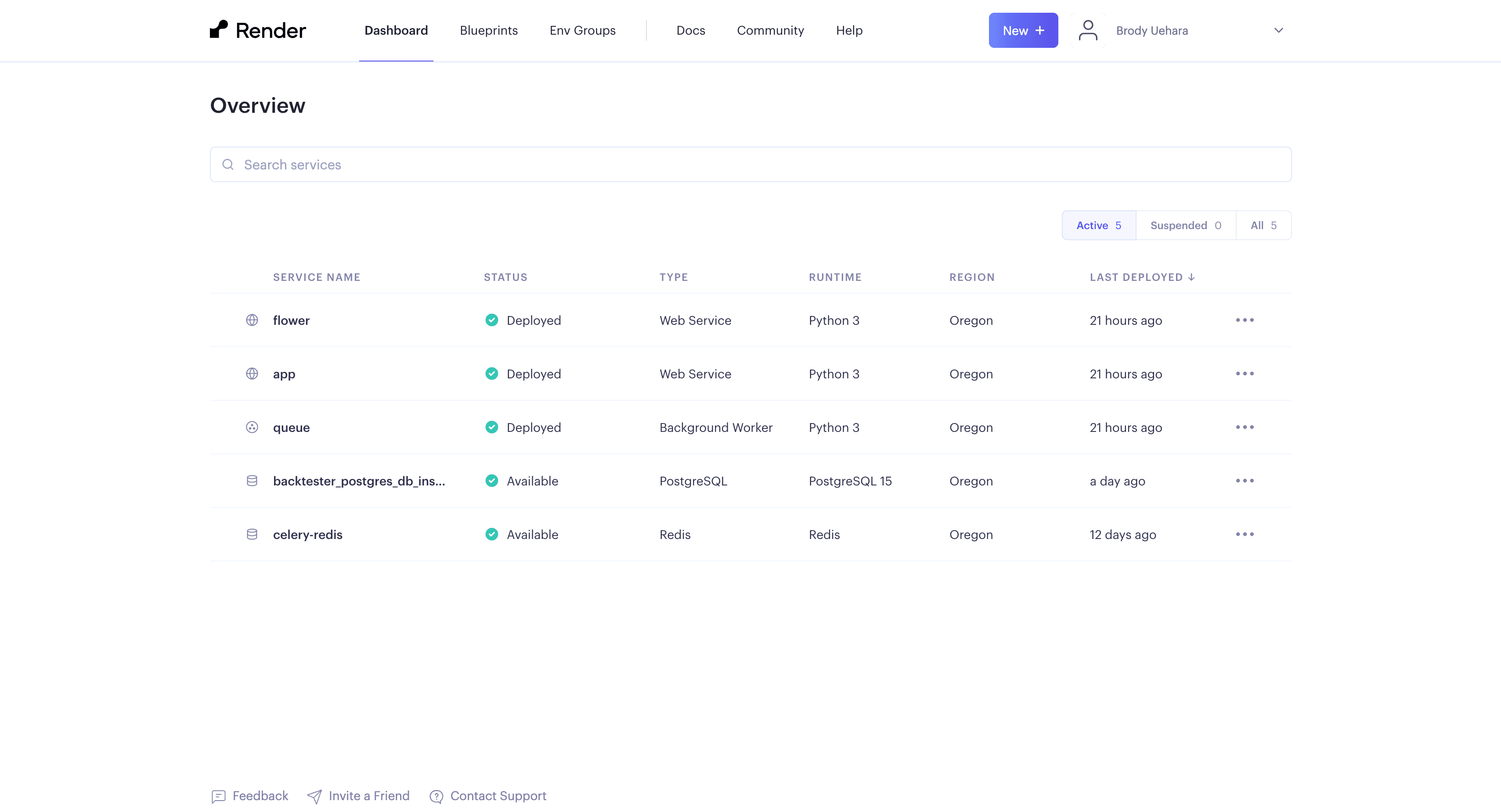Open the Help menu item
The image size is (1501, 812).
click(x=849, y=30)
